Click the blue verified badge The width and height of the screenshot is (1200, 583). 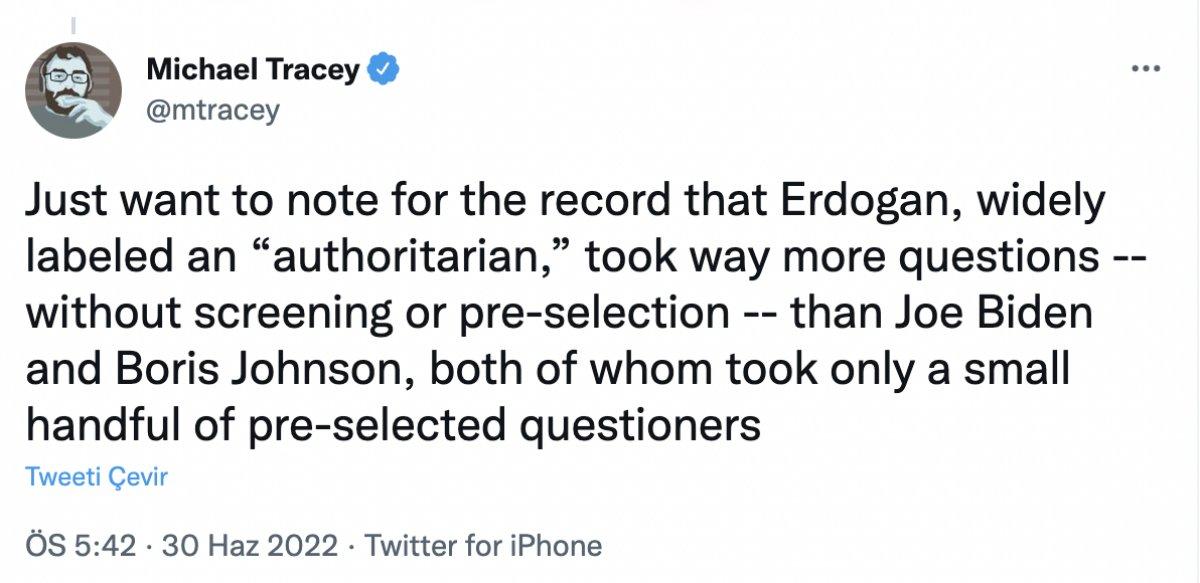[385, 70]
